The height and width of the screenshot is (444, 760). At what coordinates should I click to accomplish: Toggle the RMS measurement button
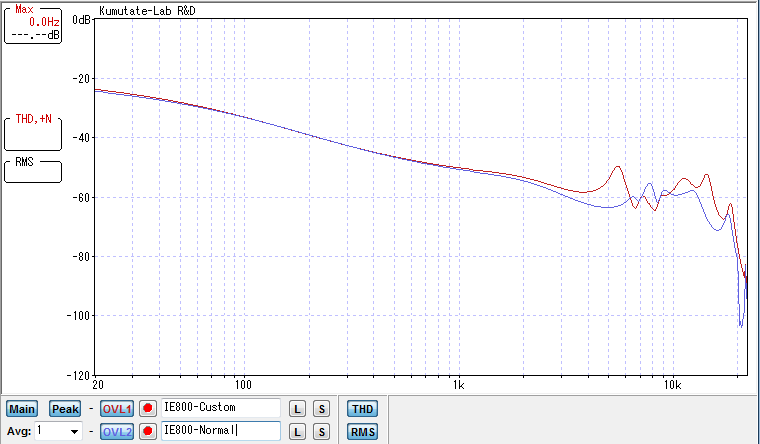tap(363, 431)
